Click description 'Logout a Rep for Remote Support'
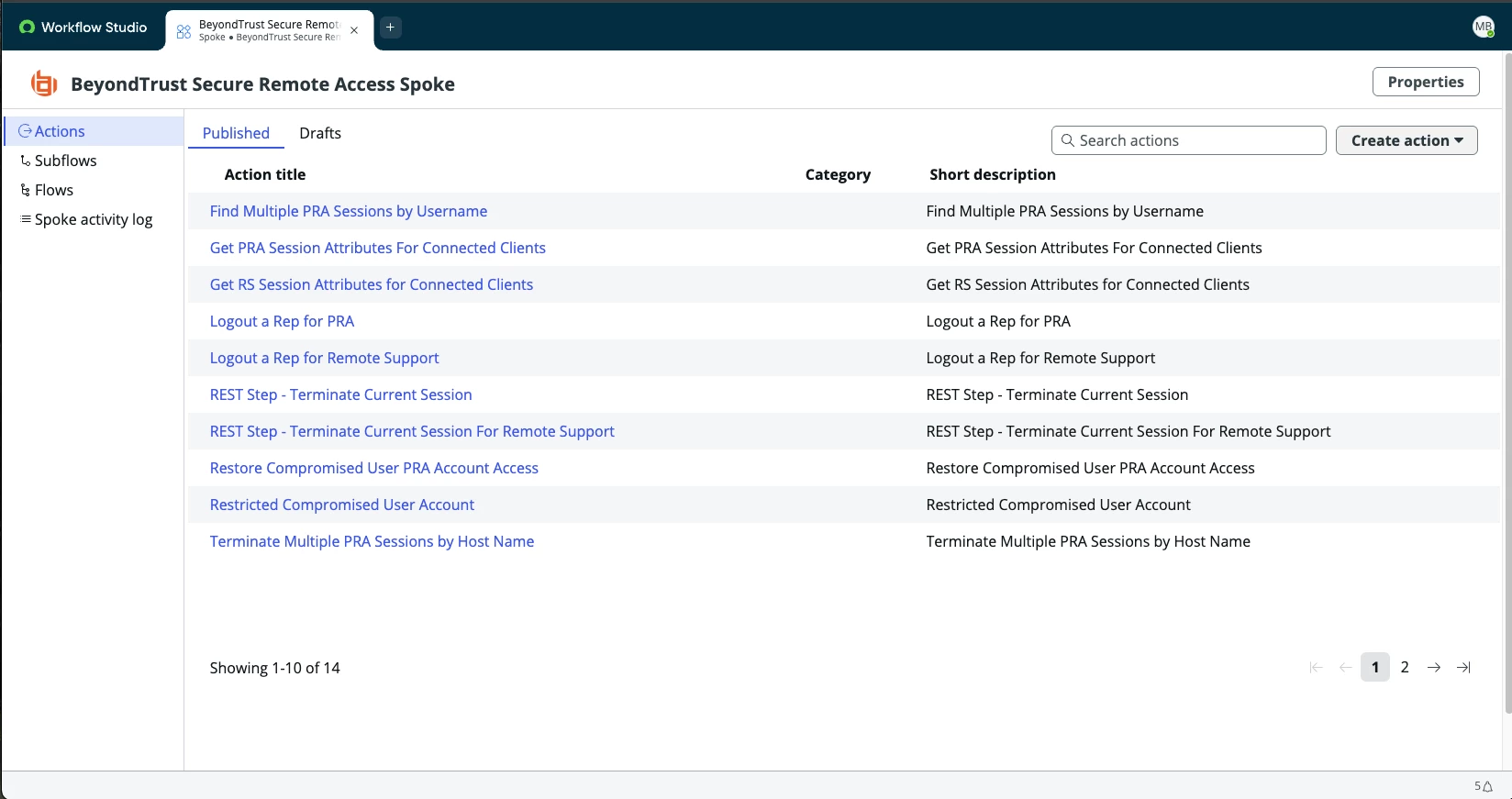The height and width of the screenshot is (799, 1512). [x=1040, y=358]
